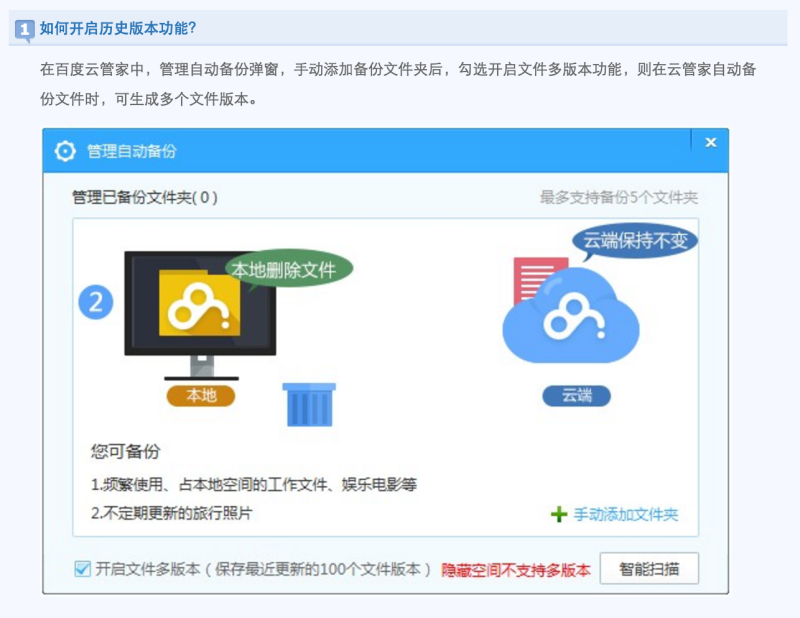Toggle the 开启文件多版本 checkbox
Image resolution: width=800 pixels, height=618 pixels.
click(82, 569)
